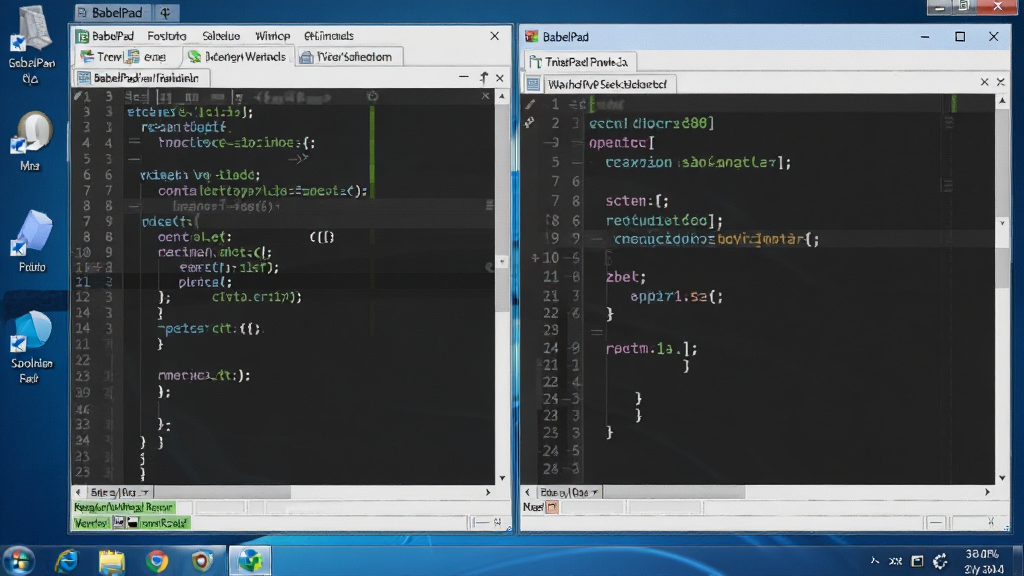The height and width of the screenshot is (576, 1024).
Task: Toggle the pin arrow in left document tab bar
Action: 484,78
